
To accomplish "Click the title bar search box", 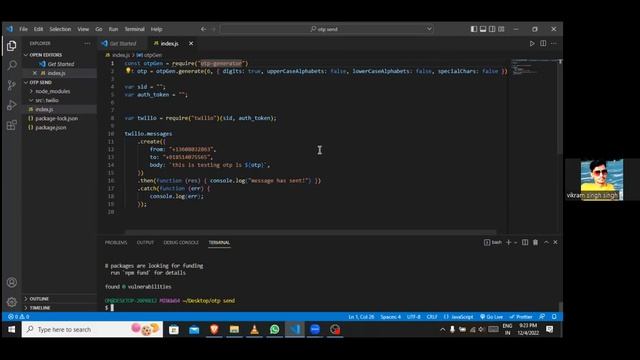I will tap(327, 29).
